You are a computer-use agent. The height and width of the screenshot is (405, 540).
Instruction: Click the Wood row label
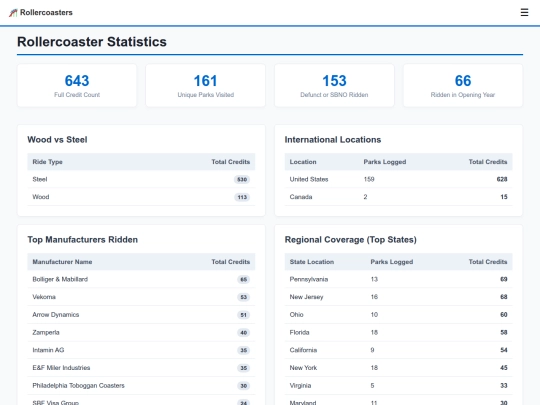pyautogui.click(x=41, y=197)
